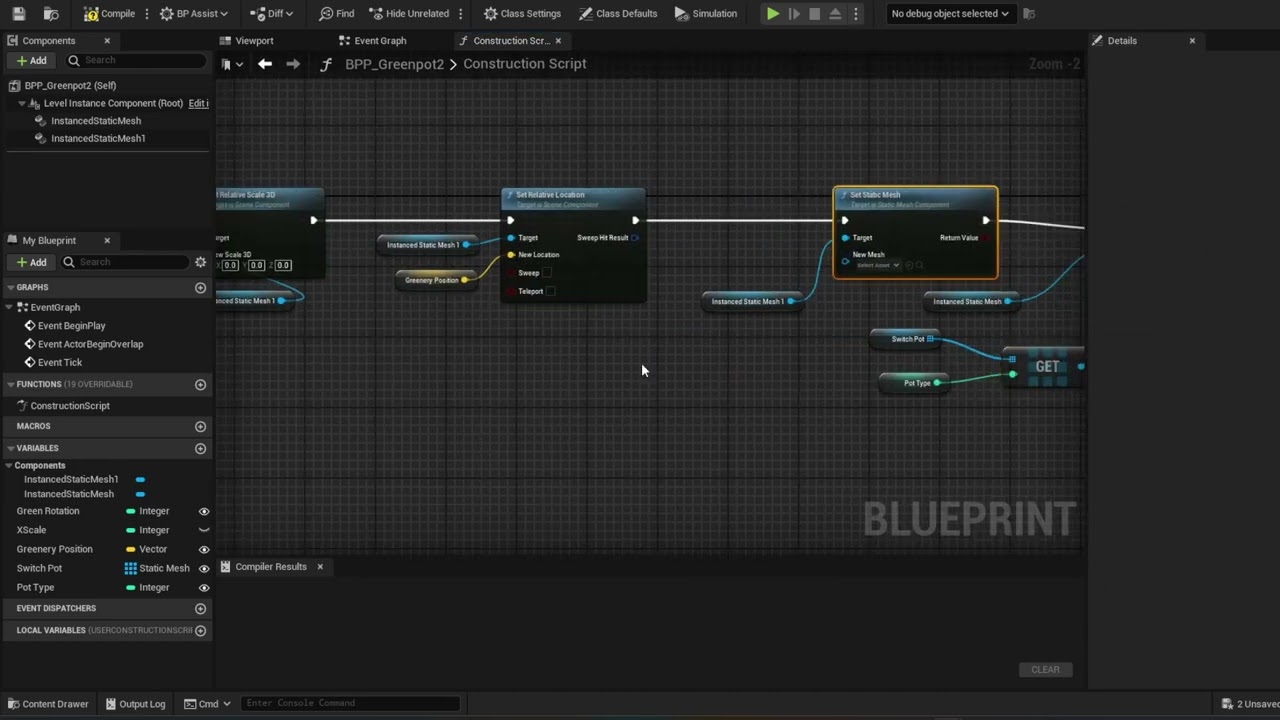Start Simulation mode
Viewport: 1280px width, 720px height.
tap(706, 14)
